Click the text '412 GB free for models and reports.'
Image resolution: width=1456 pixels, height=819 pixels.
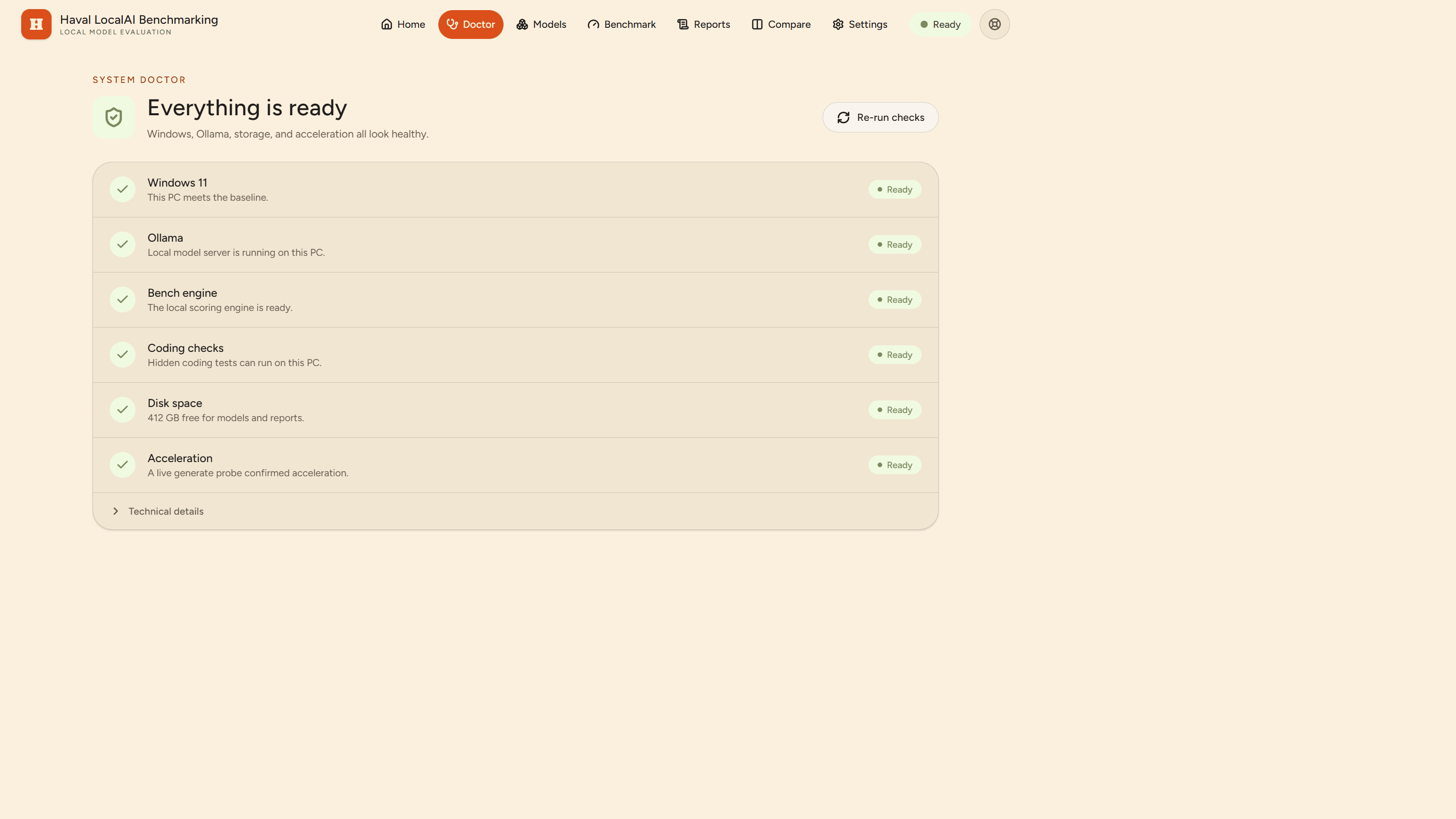tap(225, 418)
